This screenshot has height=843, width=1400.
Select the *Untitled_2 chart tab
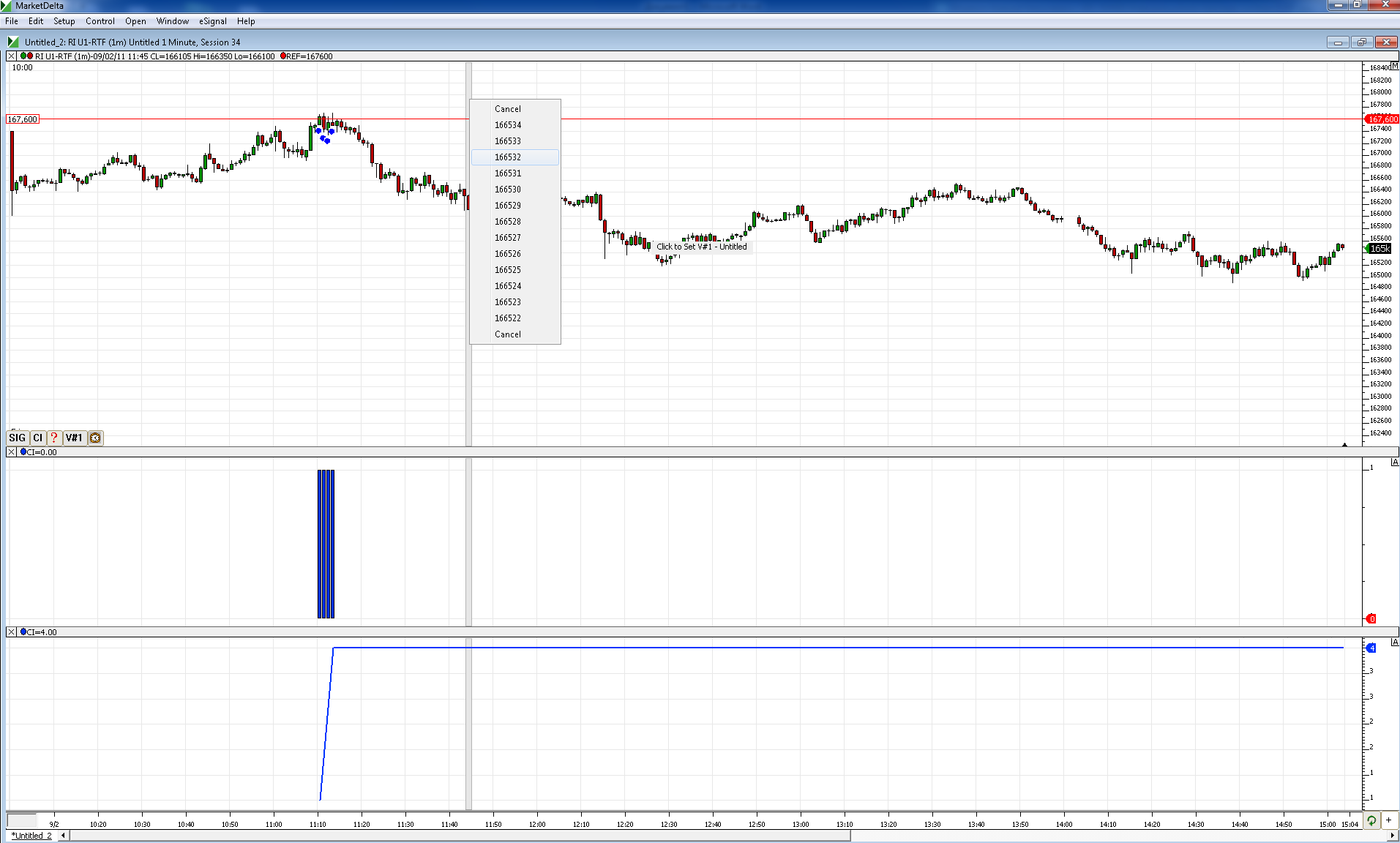point(32,836)
